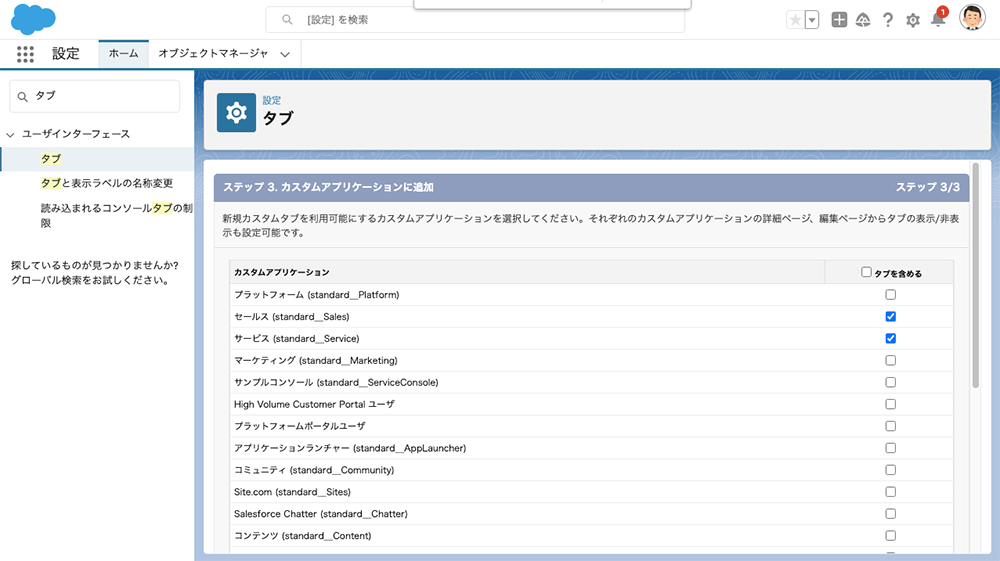Check the サンプルコンソール checkbox
The image size is (1000, 561).
[890, 382]
